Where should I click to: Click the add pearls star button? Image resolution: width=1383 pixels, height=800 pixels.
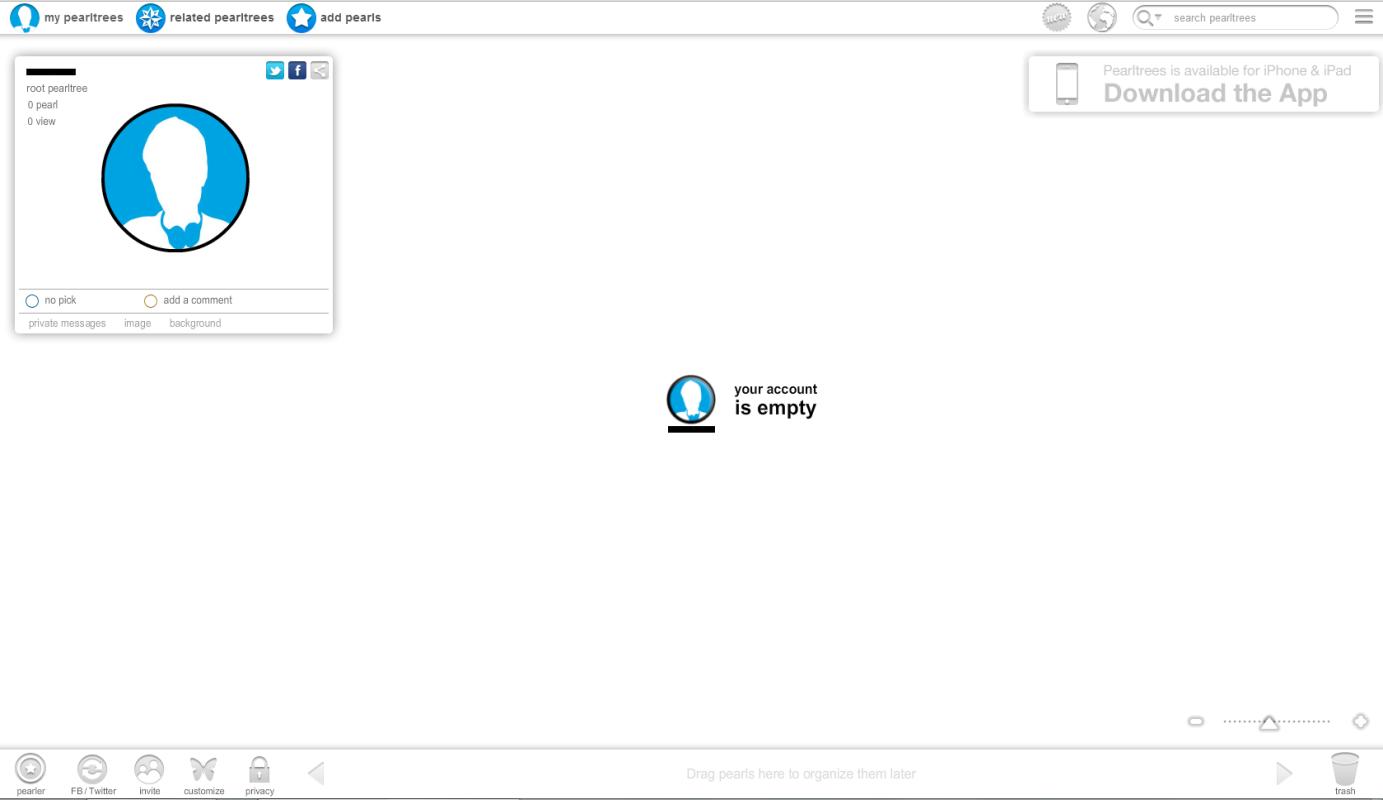pyautogui.click(x=301, y=17)
